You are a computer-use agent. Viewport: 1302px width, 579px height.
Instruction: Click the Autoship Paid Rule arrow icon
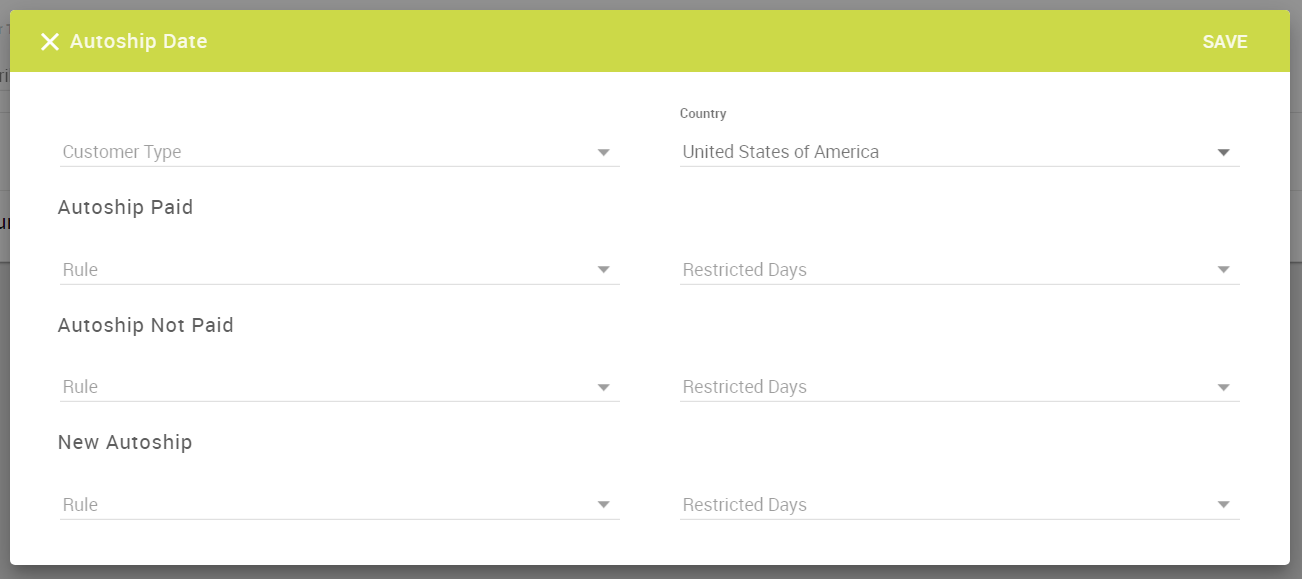click(x=604, y=270)
